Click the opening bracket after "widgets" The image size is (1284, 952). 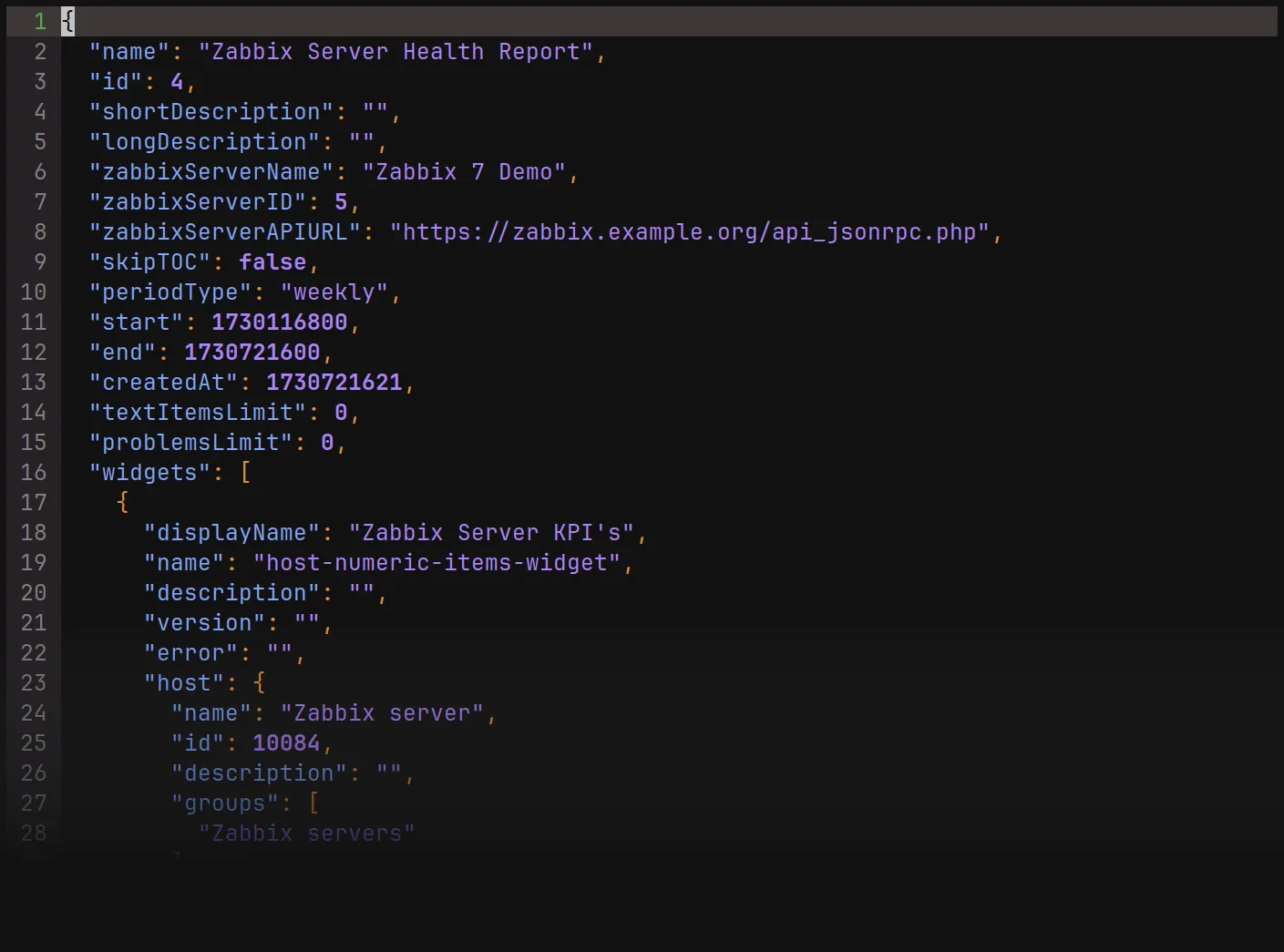[245, 473]
